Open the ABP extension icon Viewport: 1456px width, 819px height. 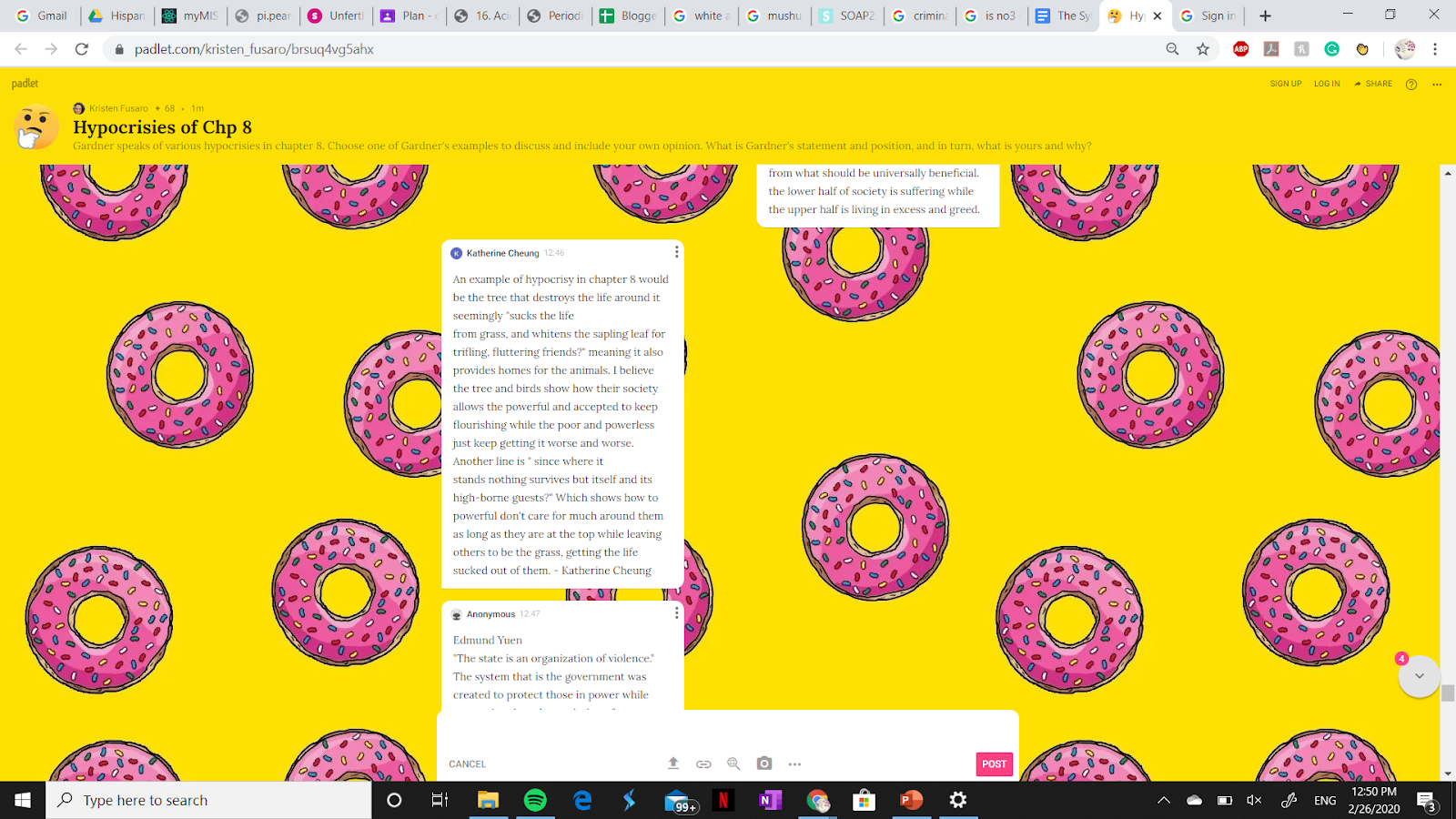[1240, 49]
